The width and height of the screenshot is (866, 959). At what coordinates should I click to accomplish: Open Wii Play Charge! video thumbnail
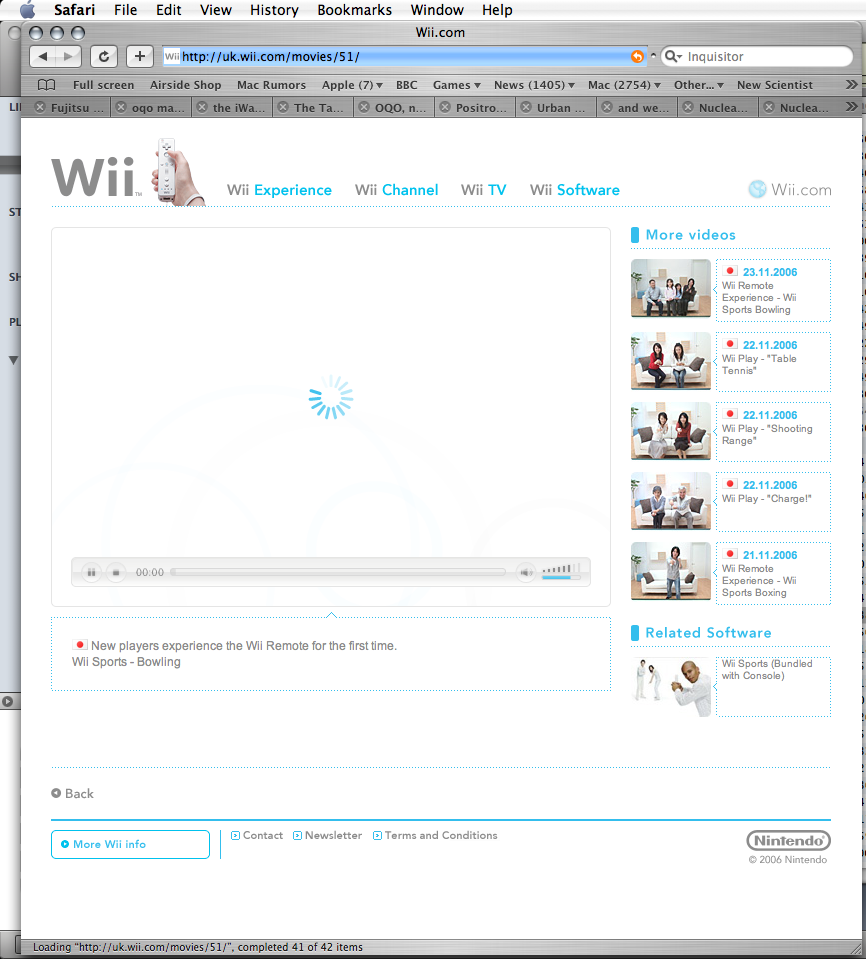671,501
